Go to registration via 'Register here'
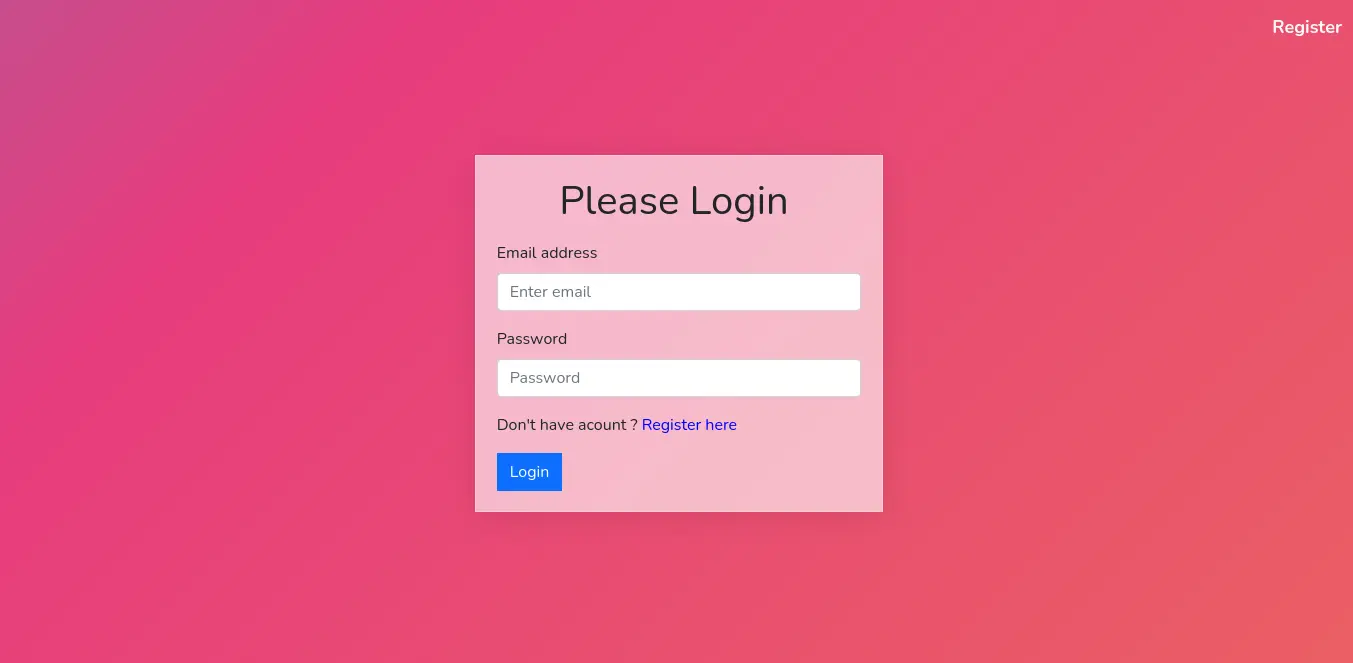Screen dimensions: 1353x663 [x=689, y=425]
